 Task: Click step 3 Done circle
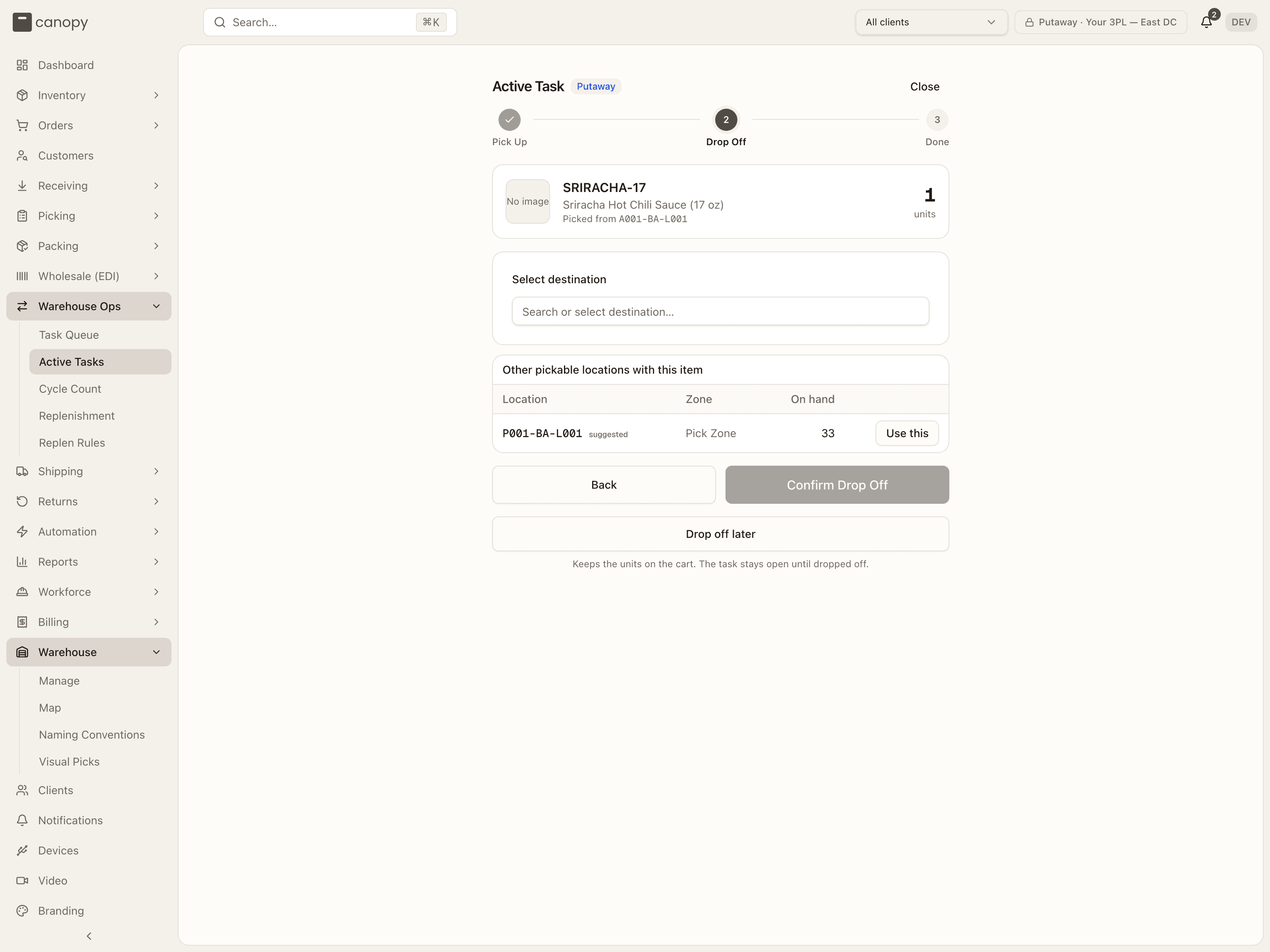[937, 120]
